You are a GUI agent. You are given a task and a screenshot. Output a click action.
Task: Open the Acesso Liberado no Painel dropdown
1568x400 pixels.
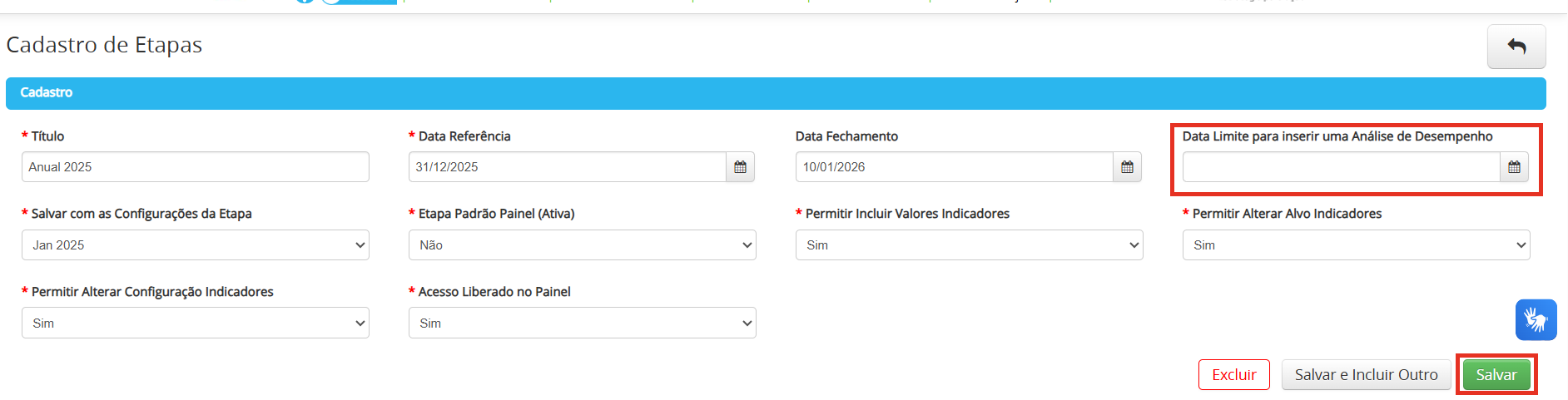[x=583, y=323]
